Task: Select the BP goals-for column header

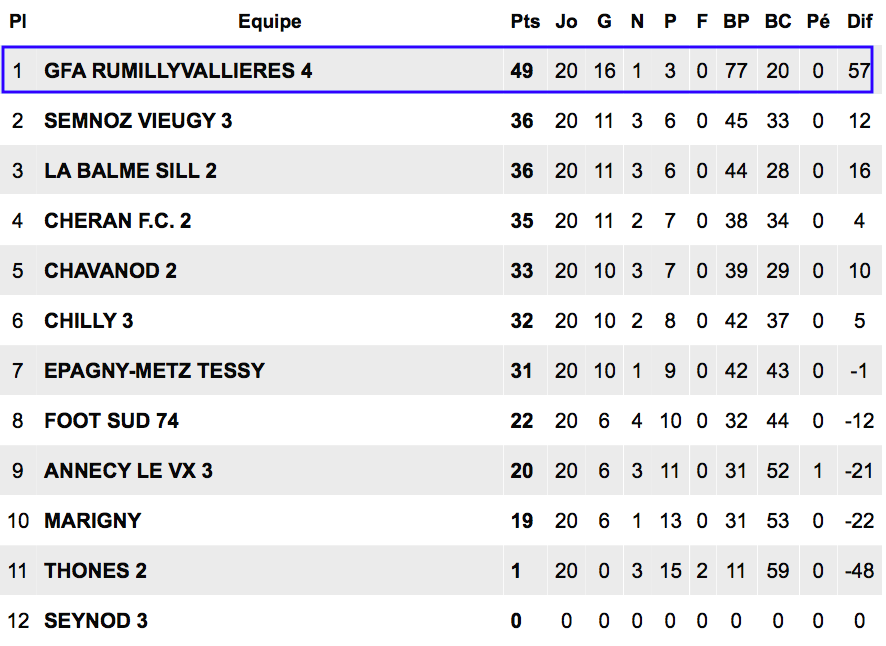Action: pyautogui.click(x=736, y=21)
